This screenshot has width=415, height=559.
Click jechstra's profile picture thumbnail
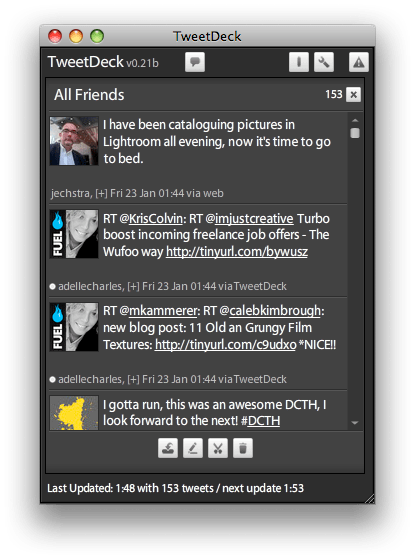(x=74, y=141)
